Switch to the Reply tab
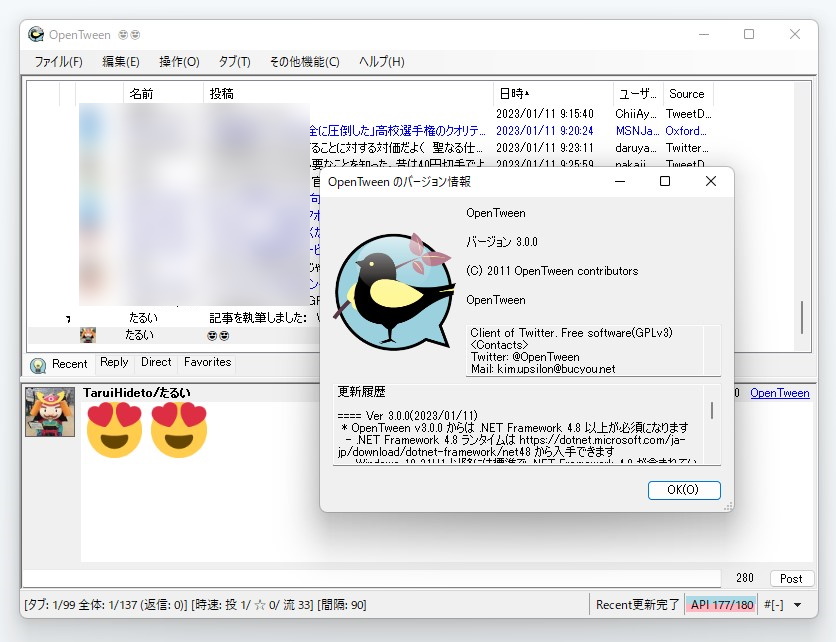Viewport: 836px width, 642px height. [x=113, y=363]
